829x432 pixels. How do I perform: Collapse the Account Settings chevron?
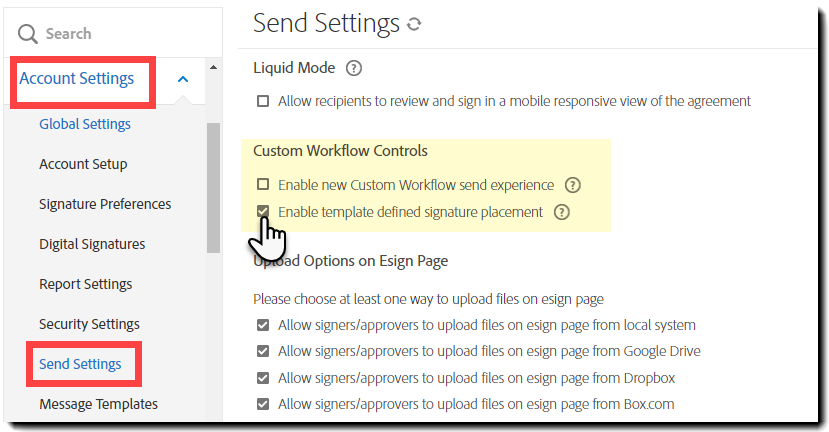[x=182, y=79]
